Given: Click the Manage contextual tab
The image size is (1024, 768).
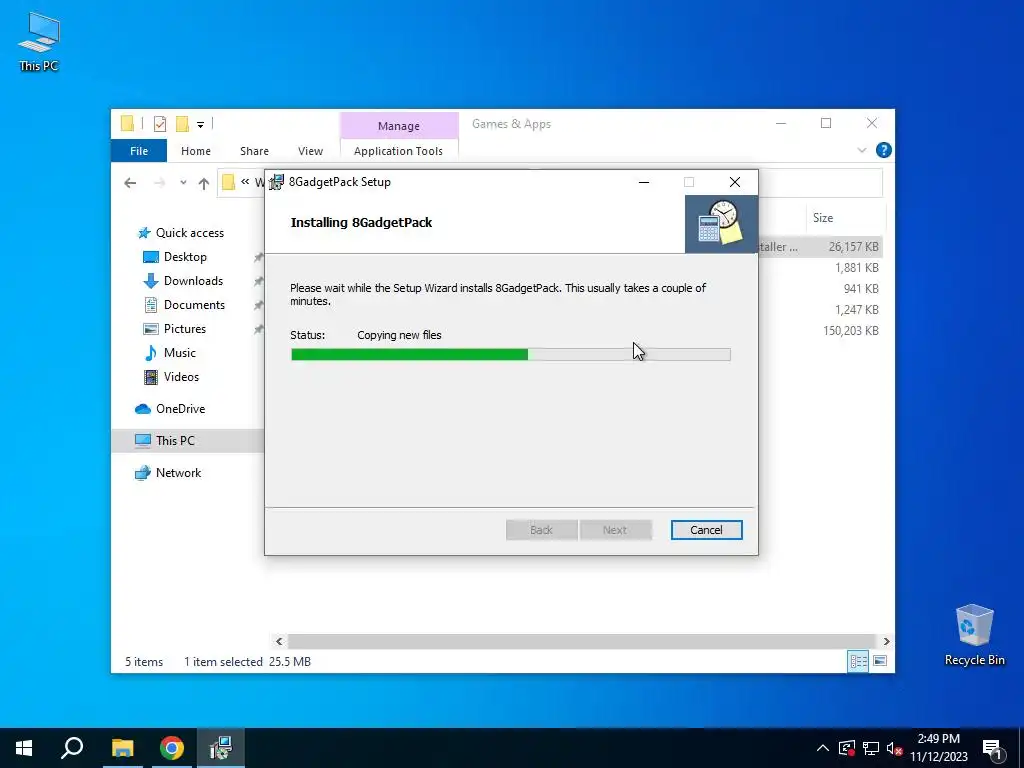Looking at the screenshot, I should point(398,125).
